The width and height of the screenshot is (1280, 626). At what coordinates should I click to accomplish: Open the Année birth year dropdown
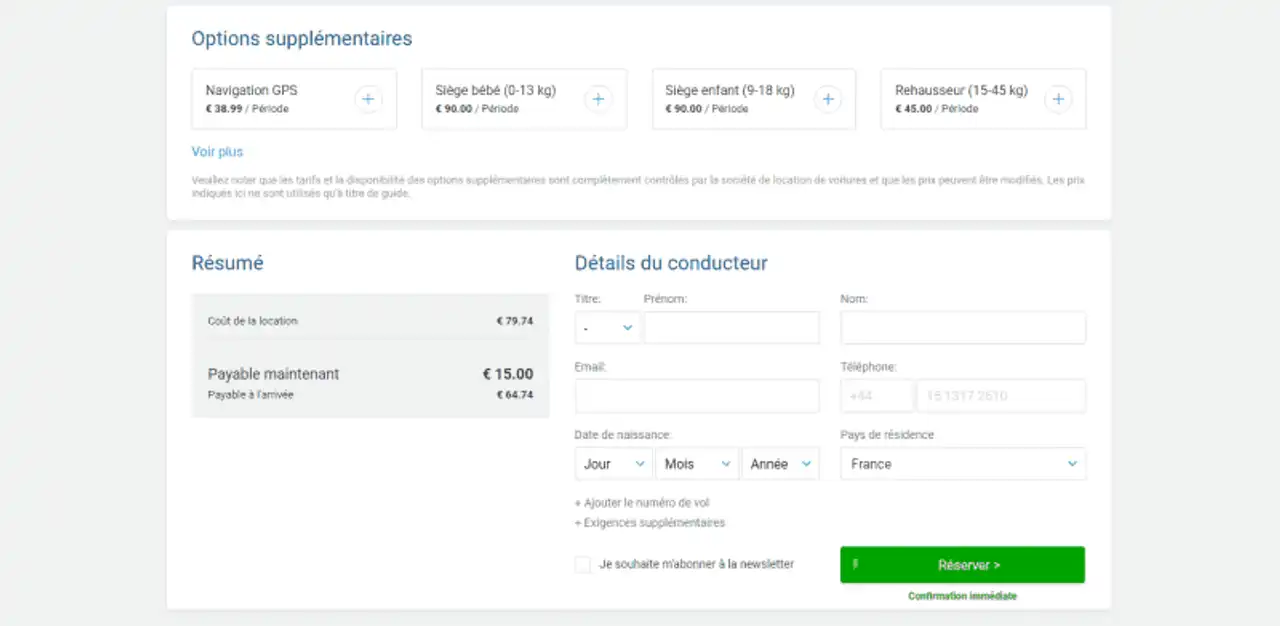coord(780,464)
